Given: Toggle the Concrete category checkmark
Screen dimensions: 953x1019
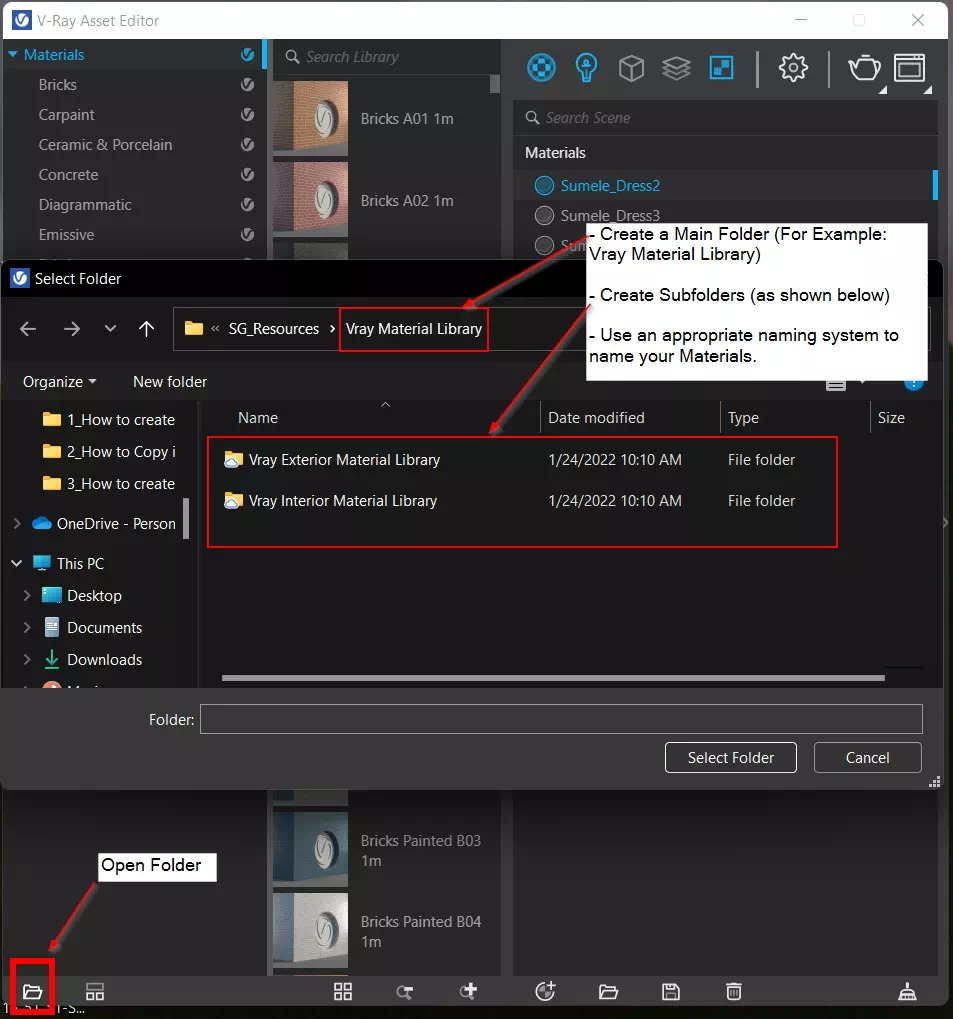Looking at the screenshot, I should pos(247,175).
